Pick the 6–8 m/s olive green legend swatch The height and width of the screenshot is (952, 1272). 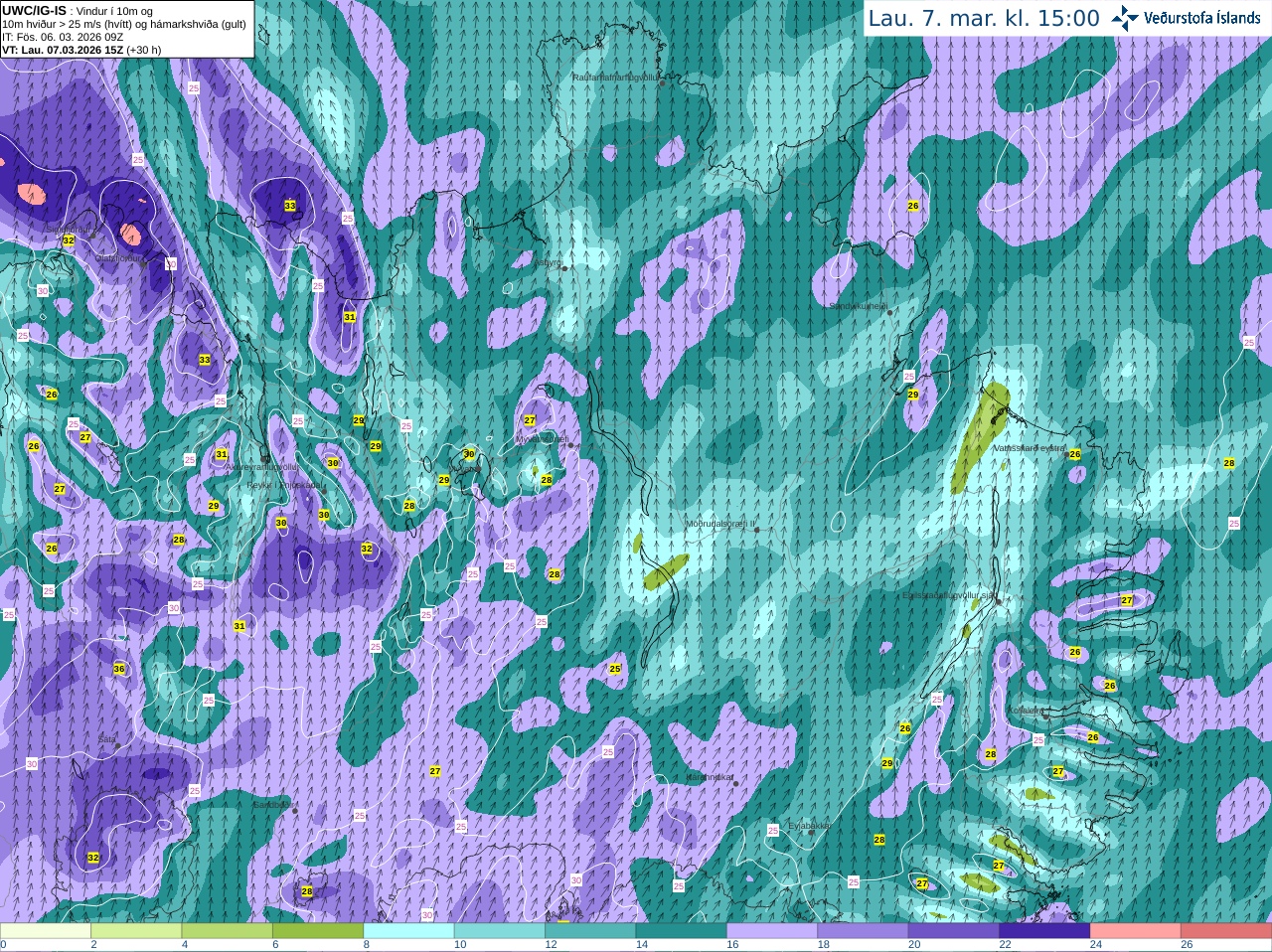tap(318, 931)
